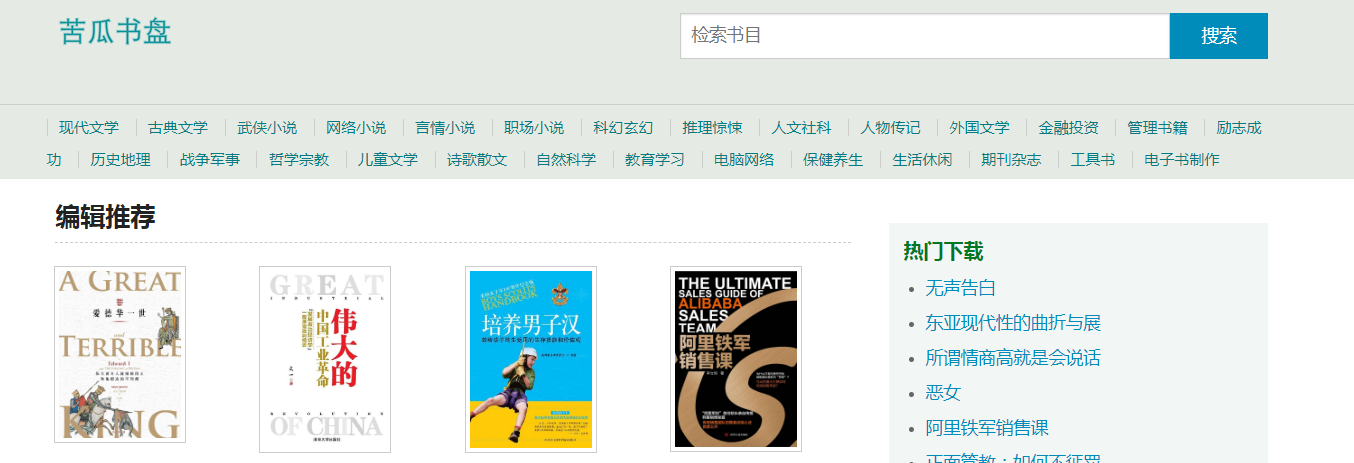The height and width of the screenshot is (463, 1354).
Task: Click the 搜索 button
Action: point(1219,36)
